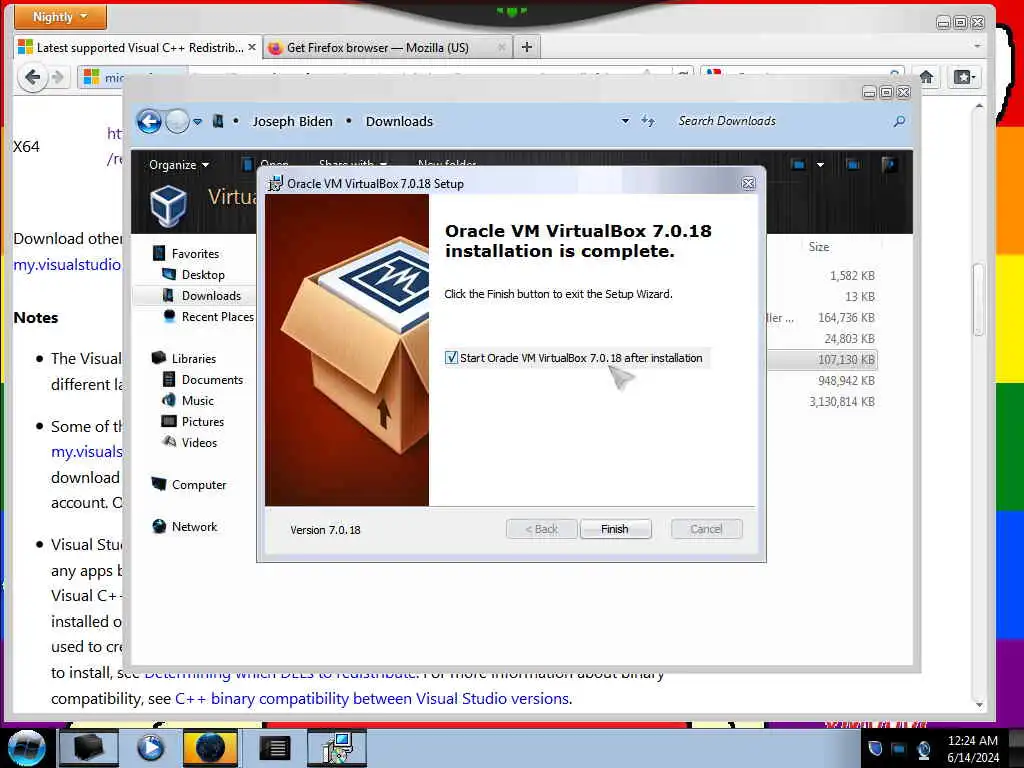
Task: Uncheck Start Oracle VM VirtualBox after installation
Action: [x=451, y=358]
